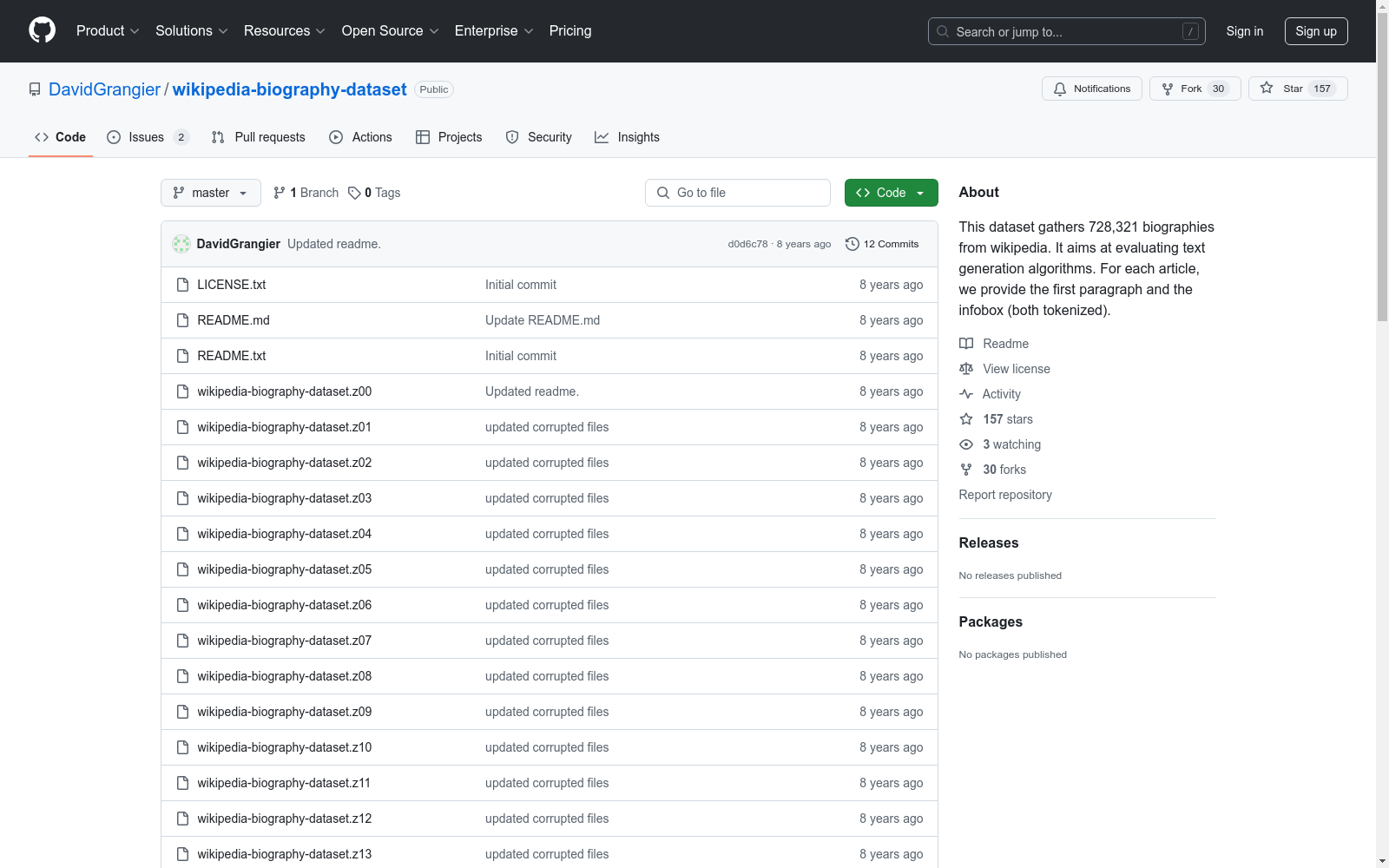Screen dimensions: 1389x868
Task: View the 12 Commits history
Action: 882,244
